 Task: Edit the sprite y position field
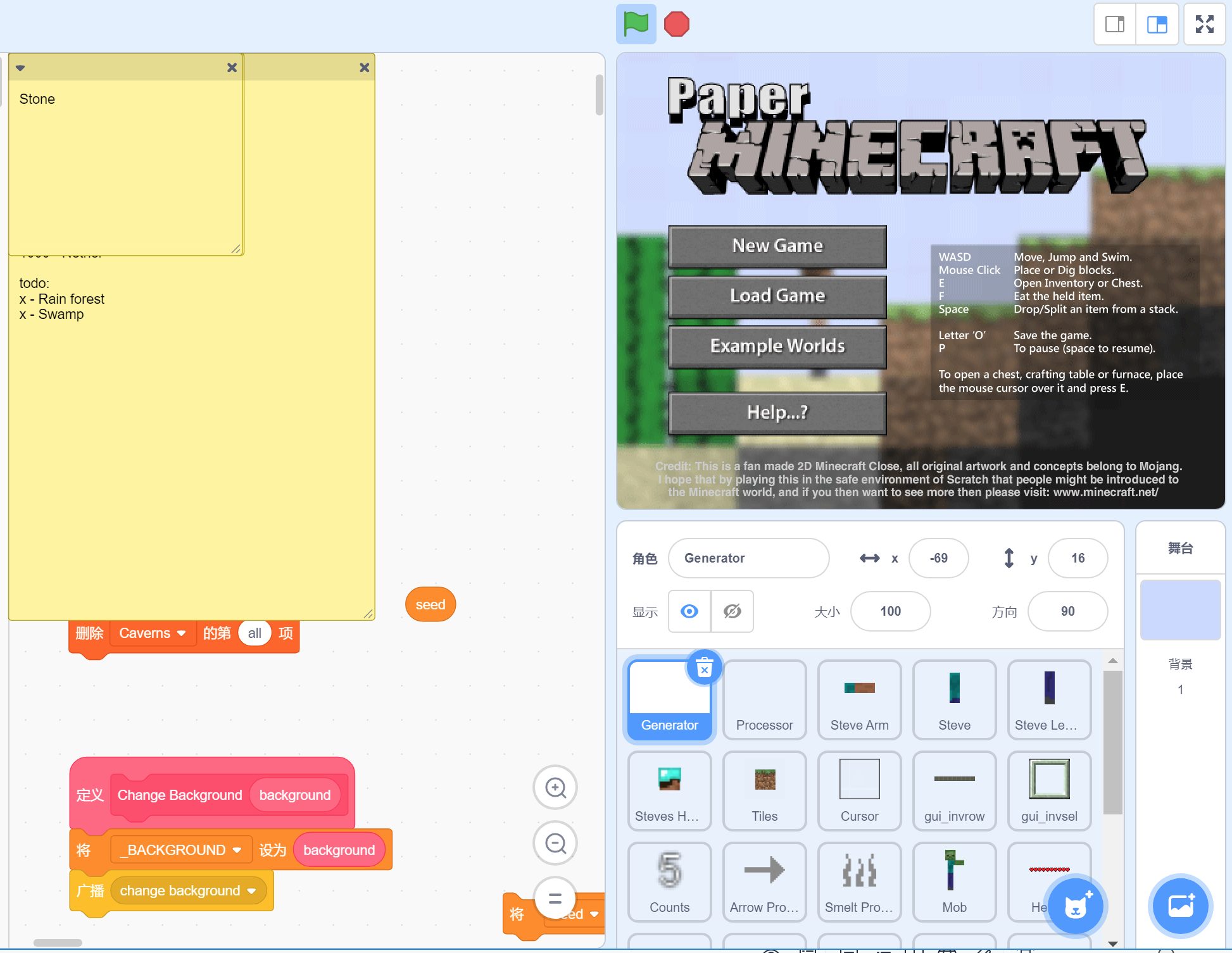pyautogui.click(x=1078, y=558)
